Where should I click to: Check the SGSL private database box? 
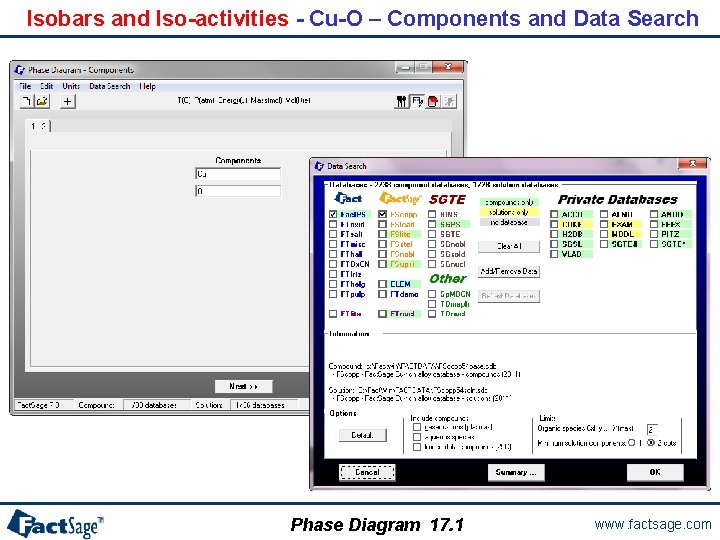[554, 244]
